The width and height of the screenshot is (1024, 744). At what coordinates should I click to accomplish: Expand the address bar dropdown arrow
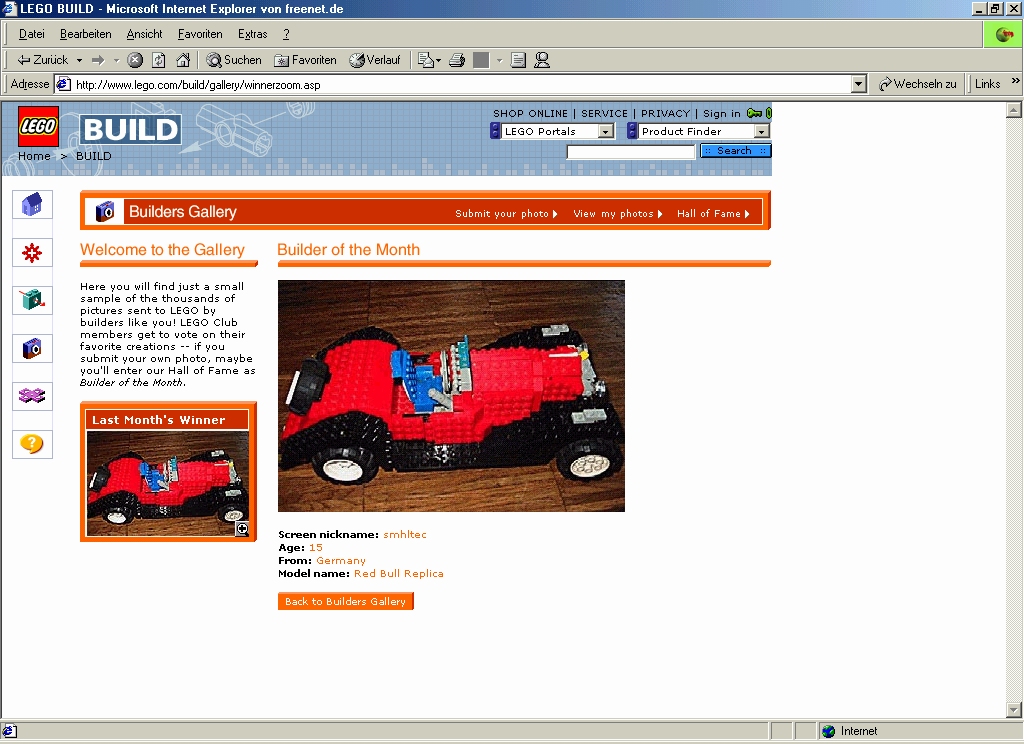(858, 84)
